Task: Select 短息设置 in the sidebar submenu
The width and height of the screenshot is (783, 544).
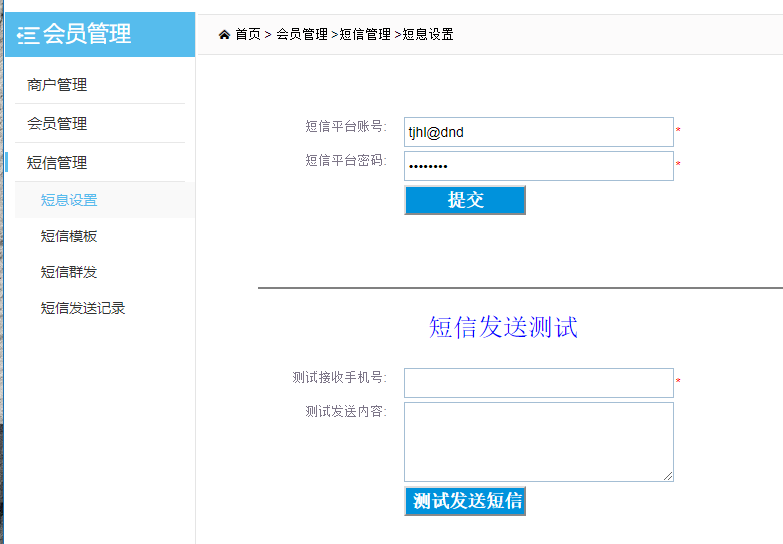Action: 69,200
